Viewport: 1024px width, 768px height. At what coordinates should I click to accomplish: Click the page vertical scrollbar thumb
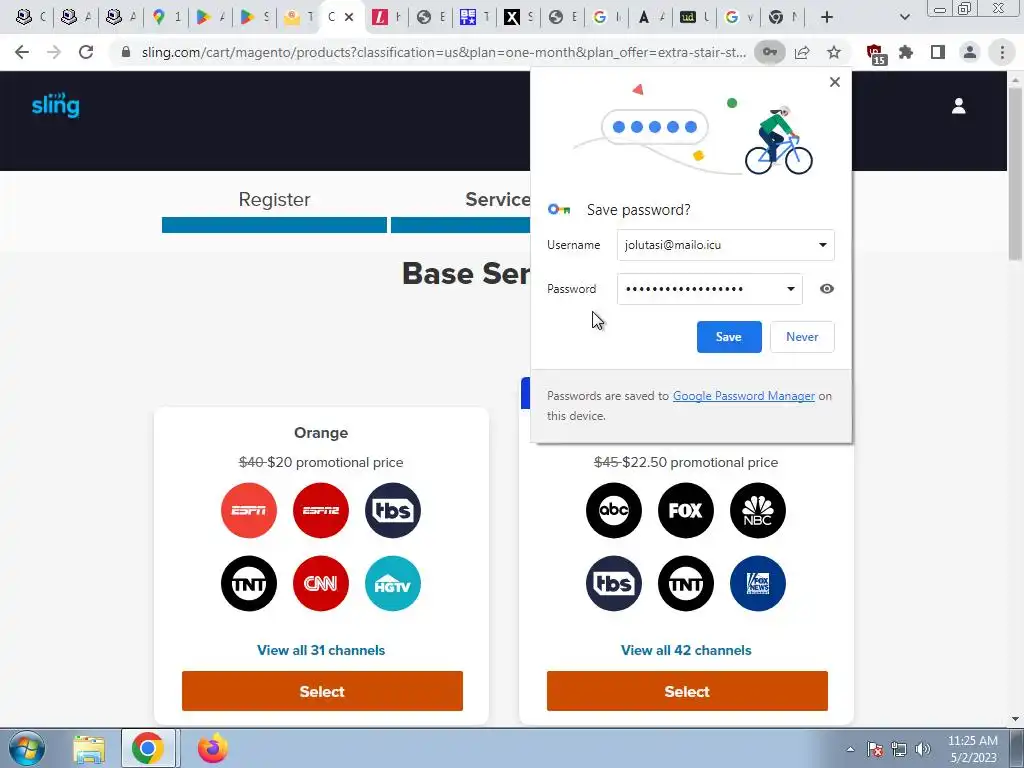point(1015,173)
